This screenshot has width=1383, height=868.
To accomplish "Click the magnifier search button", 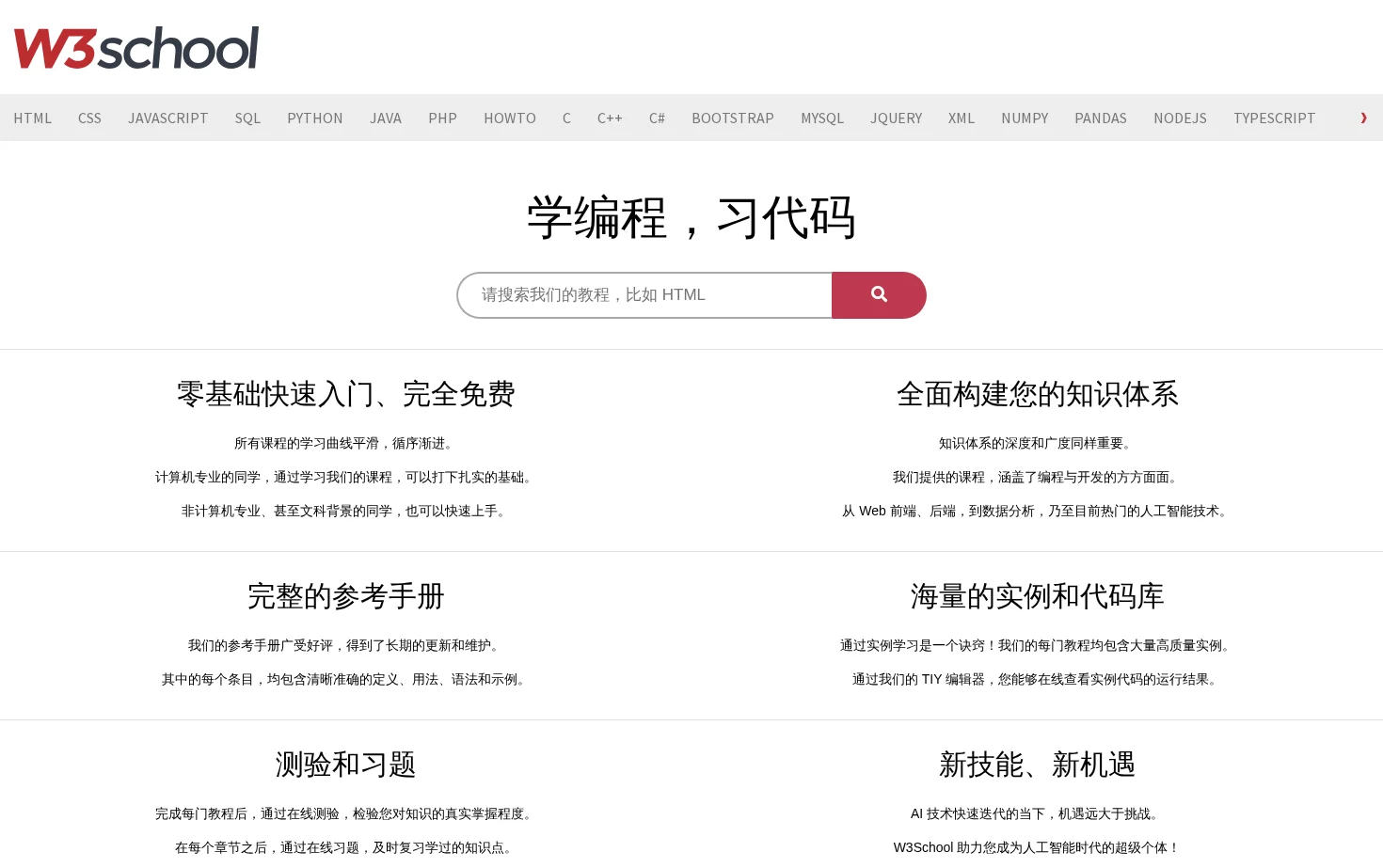I will coord(879,295).
